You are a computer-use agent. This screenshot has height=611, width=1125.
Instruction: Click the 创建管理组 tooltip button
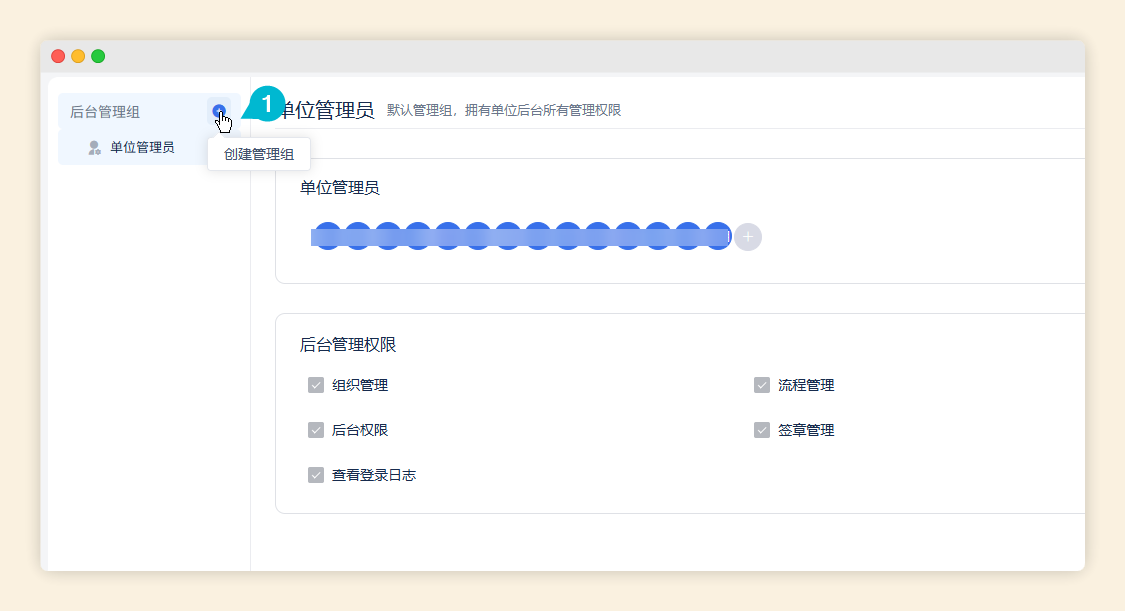coord(258,155)
